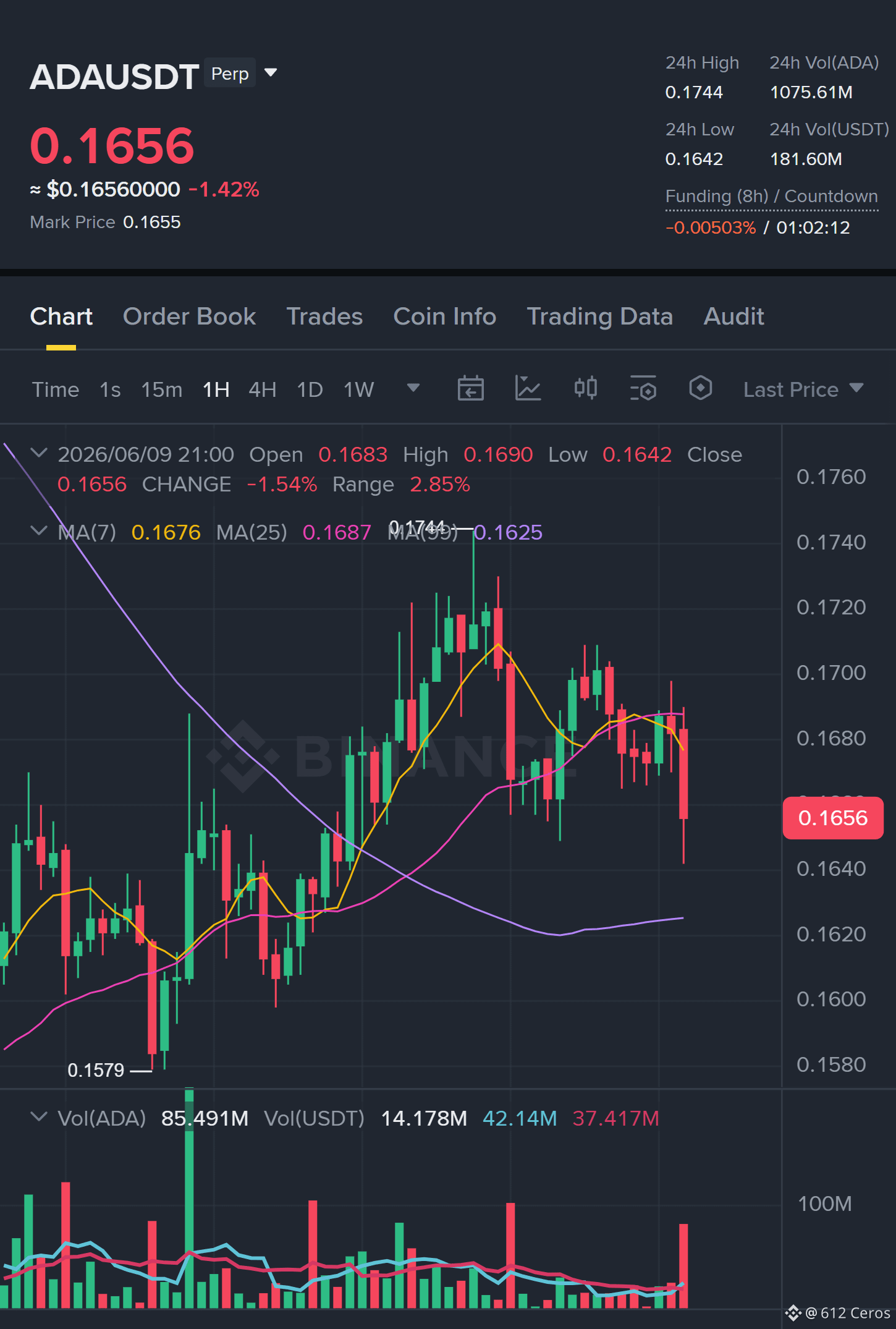Click the share icon beside 612 Ceros
This screenshot has width=896, height=1329.
click(x=793, y=1313)
